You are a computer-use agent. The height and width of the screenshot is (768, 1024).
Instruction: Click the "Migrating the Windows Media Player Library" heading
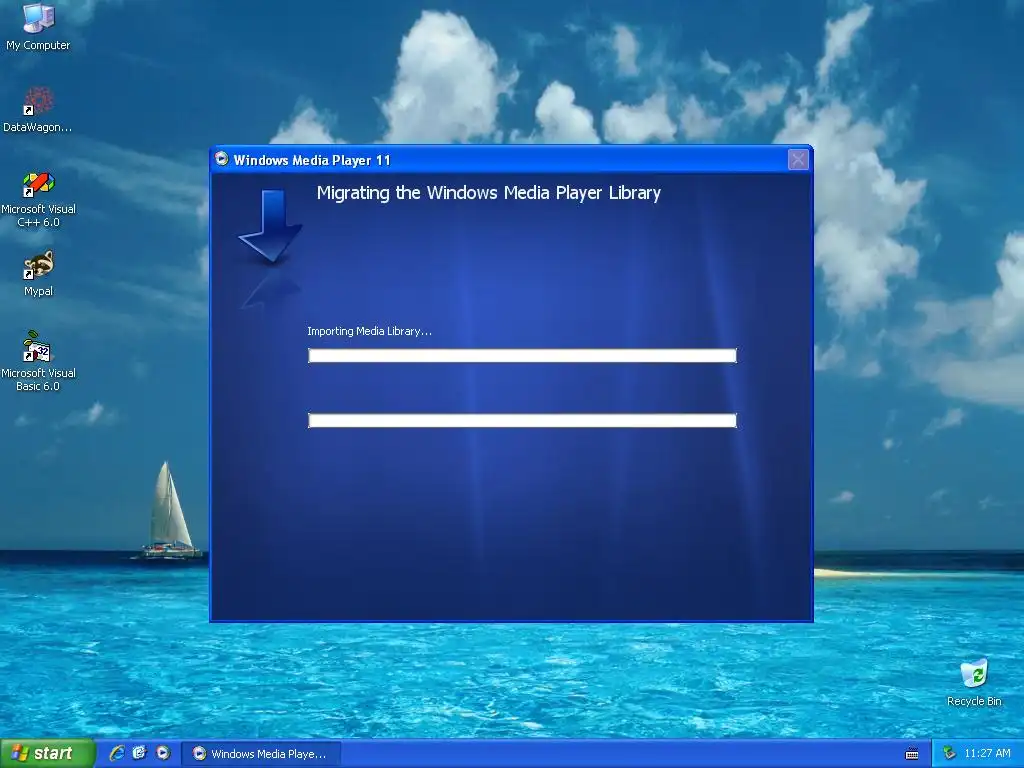point(488,193)
